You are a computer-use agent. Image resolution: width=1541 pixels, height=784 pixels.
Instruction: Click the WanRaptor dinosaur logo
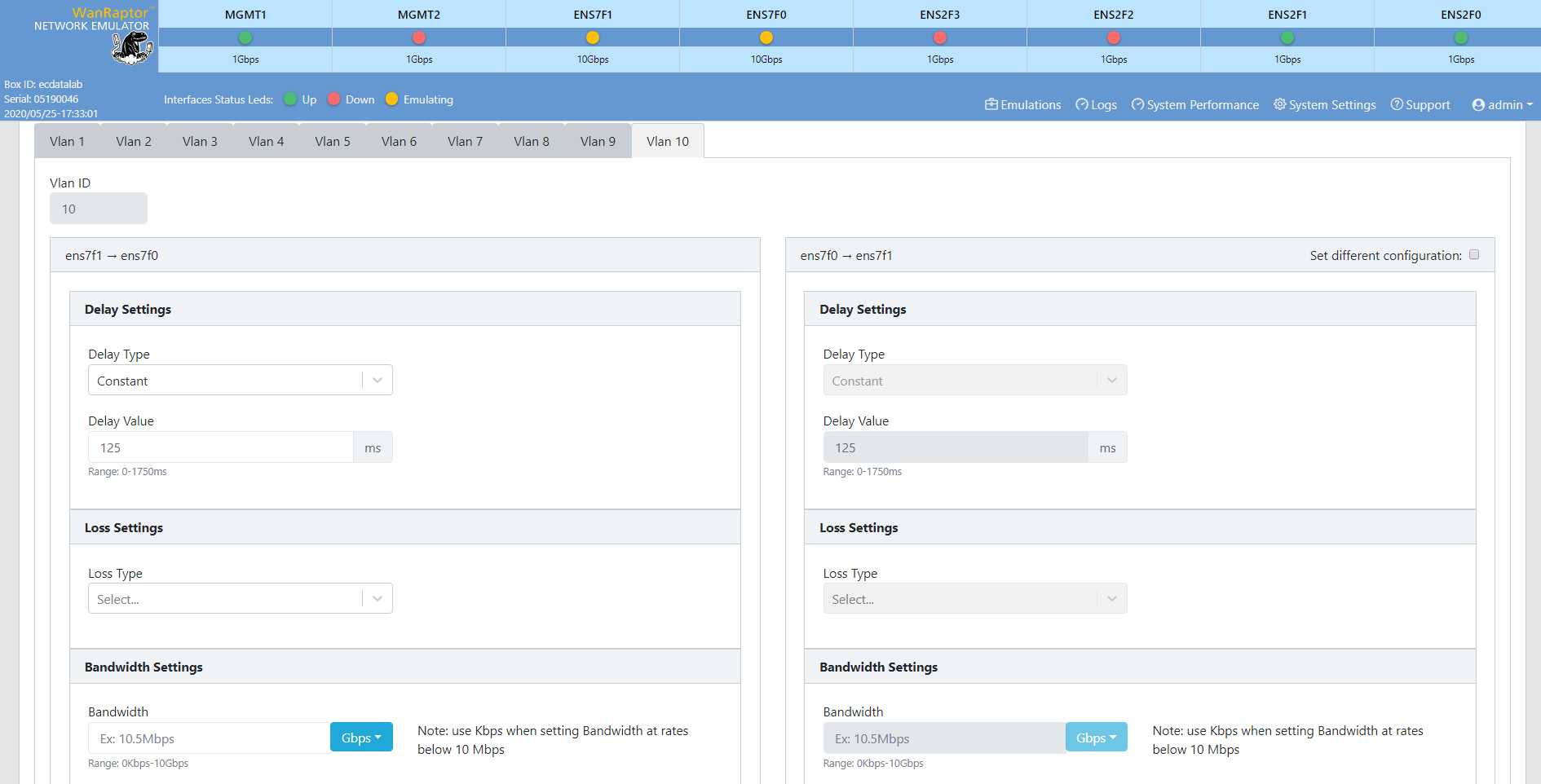[130, 48]
